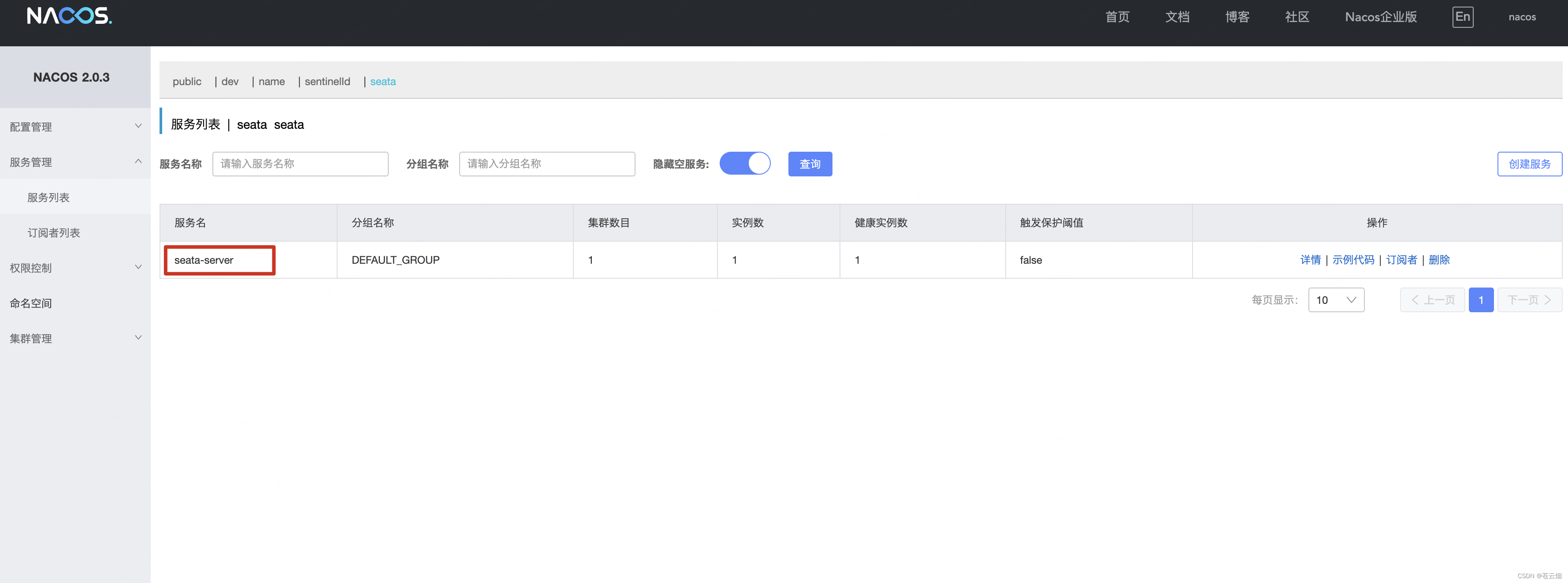
Task: Click the 查询 button
Action: 810,164
